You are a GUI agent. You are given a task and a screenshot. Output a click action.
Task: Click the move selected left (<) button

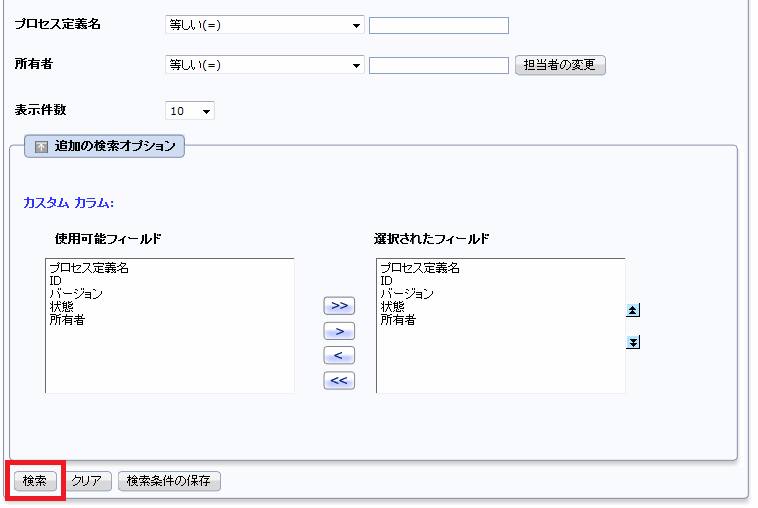(x=339, y=356)
